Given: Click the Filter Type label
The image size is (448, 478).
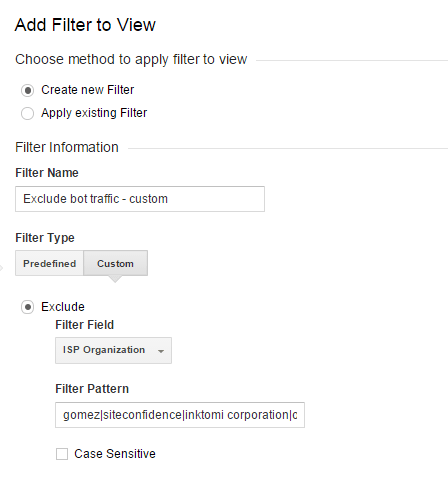Looking at the screenshot, I should click(x=45, y=238).
